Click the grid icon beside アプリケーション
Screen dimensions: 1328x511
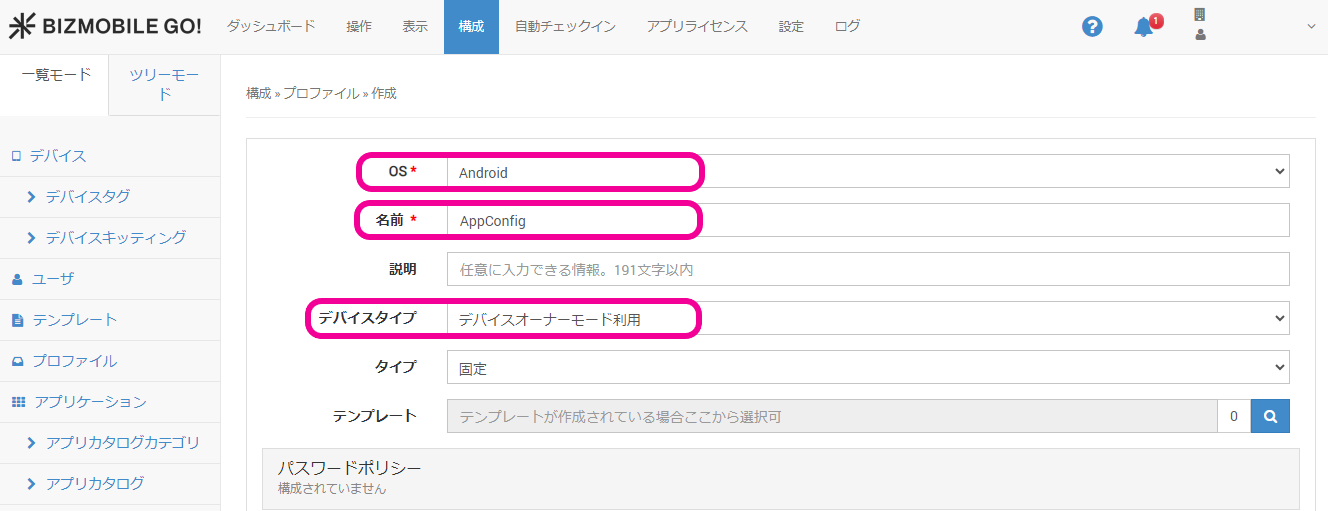(18, 402)
